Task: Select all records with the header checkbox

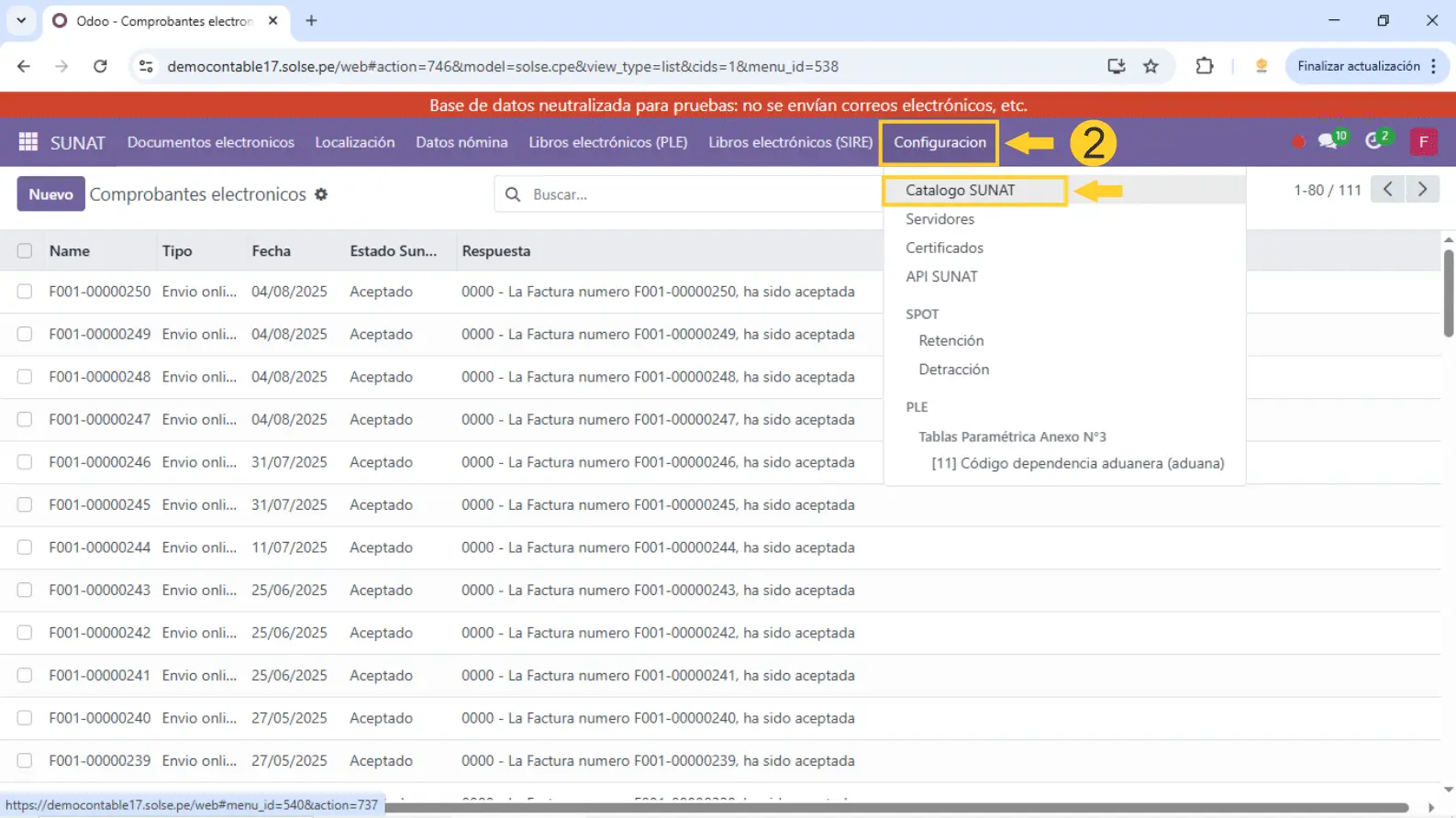Action: click(25, 251)
